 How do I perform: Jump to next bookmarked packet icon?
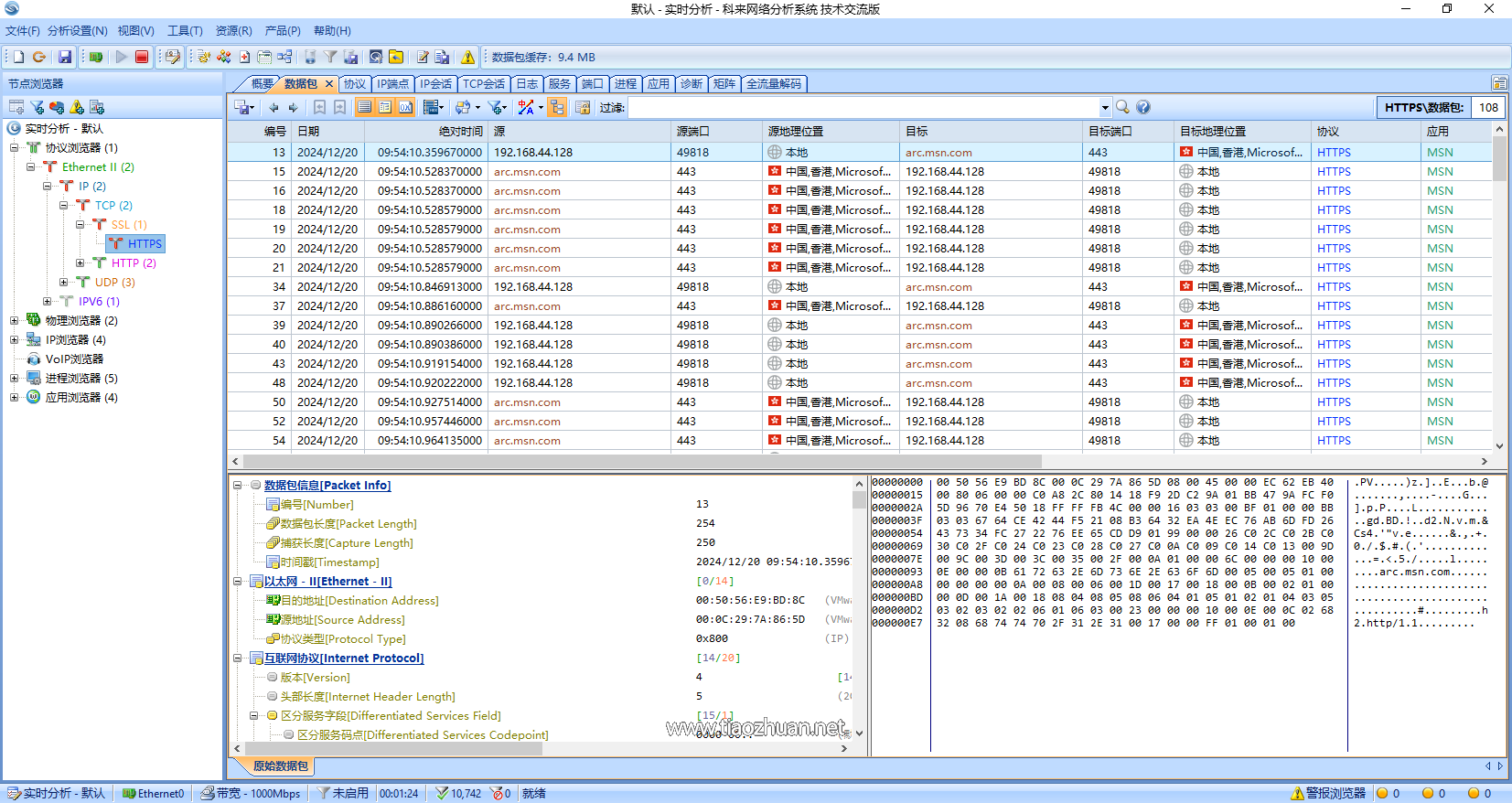coord(340,107)
